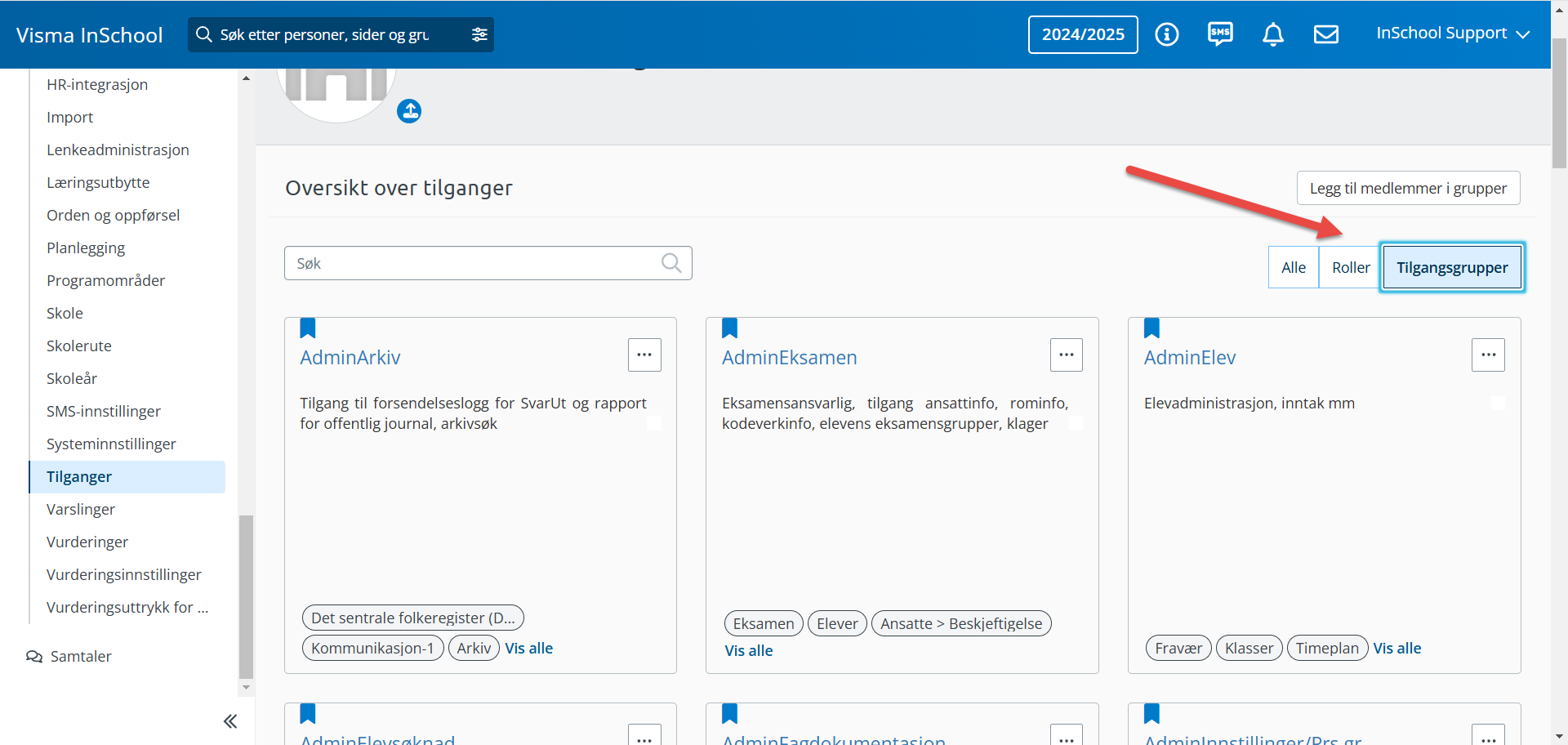Open AdminArkiv three-dot options menu
Image resolution: width=1568 pixels, height=745 pixels.
click(644, 355)
